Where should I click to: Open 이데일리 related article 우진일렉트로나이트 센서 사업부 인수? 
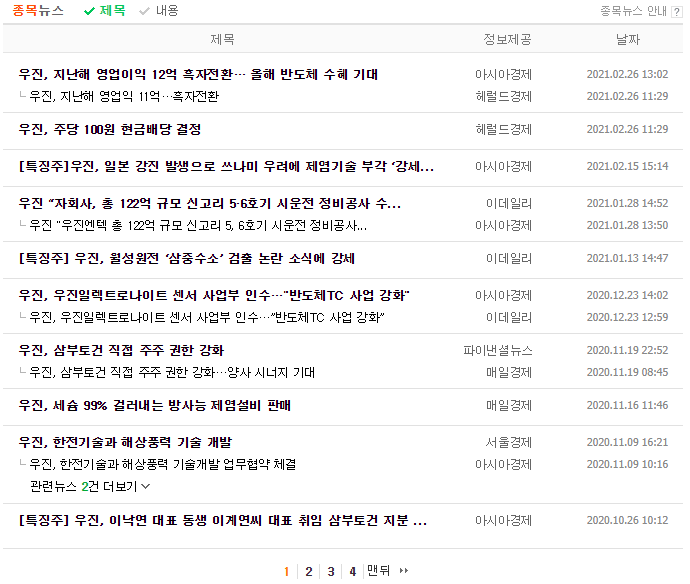[x=207, y=317]
